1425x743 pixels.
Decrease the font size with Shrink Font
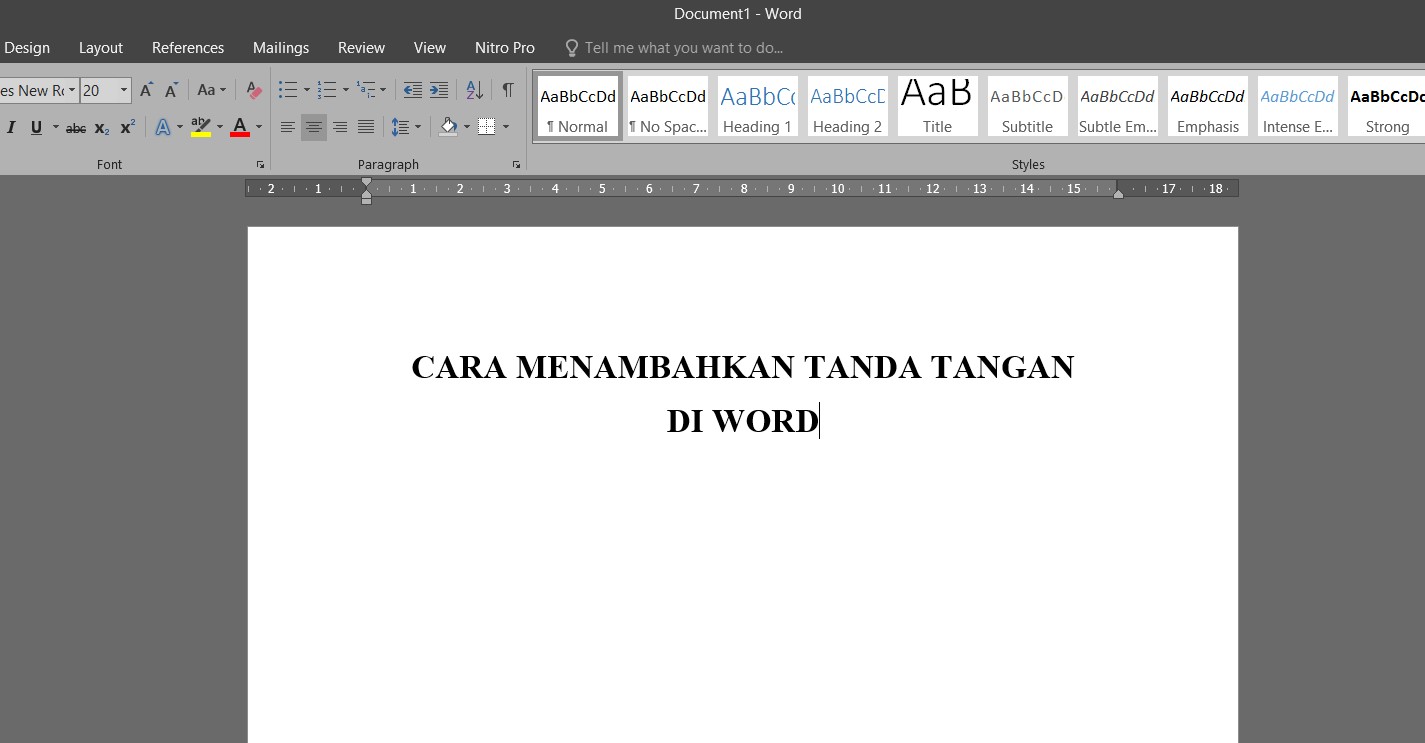tap(171, 90)
